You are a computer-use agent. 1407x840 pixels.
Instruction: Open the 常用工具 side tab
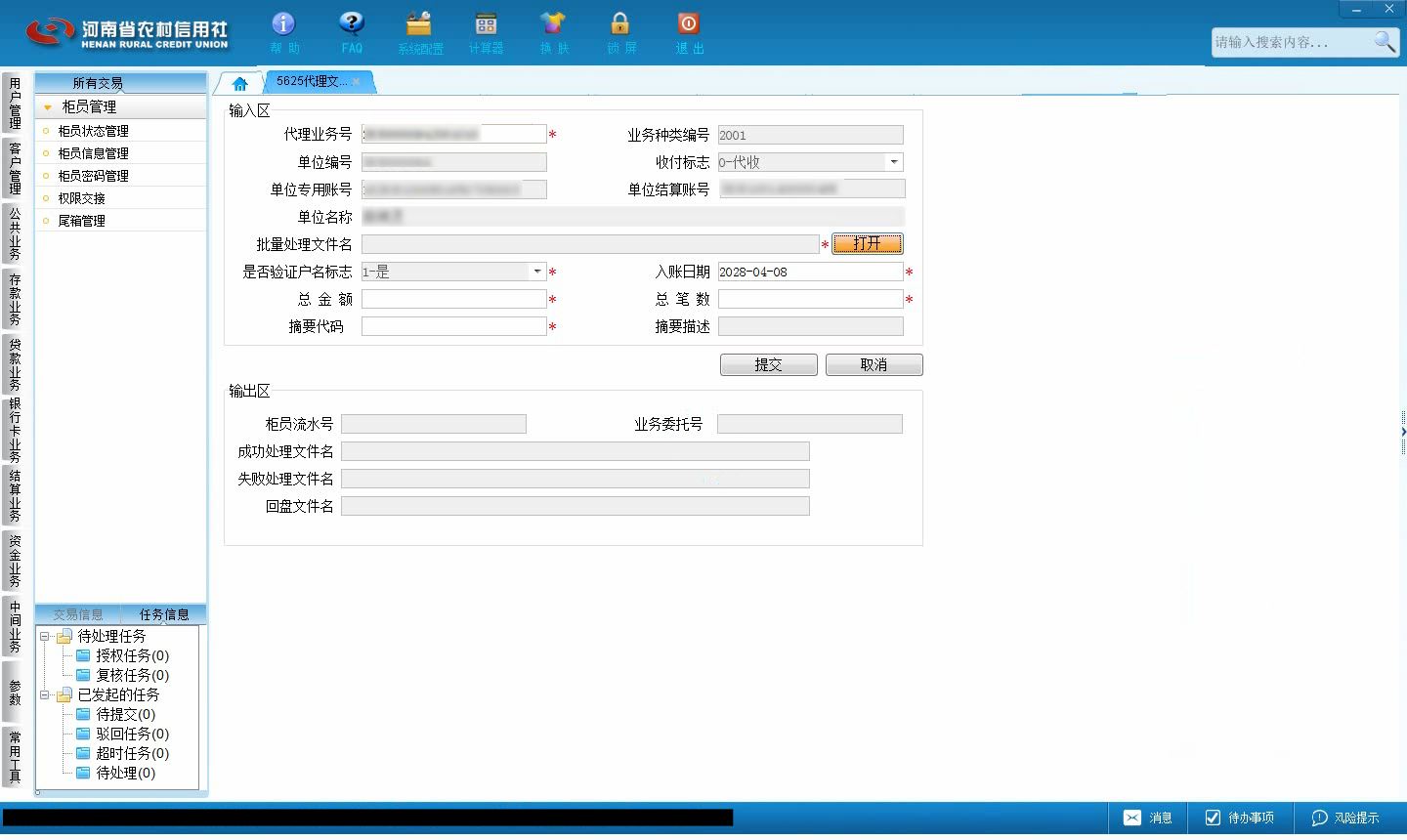[x=14, y=757]
